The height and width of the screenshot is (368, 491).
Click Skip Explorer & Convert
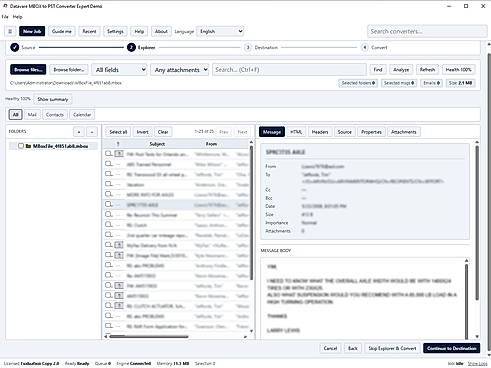click(x=392, y=348)
